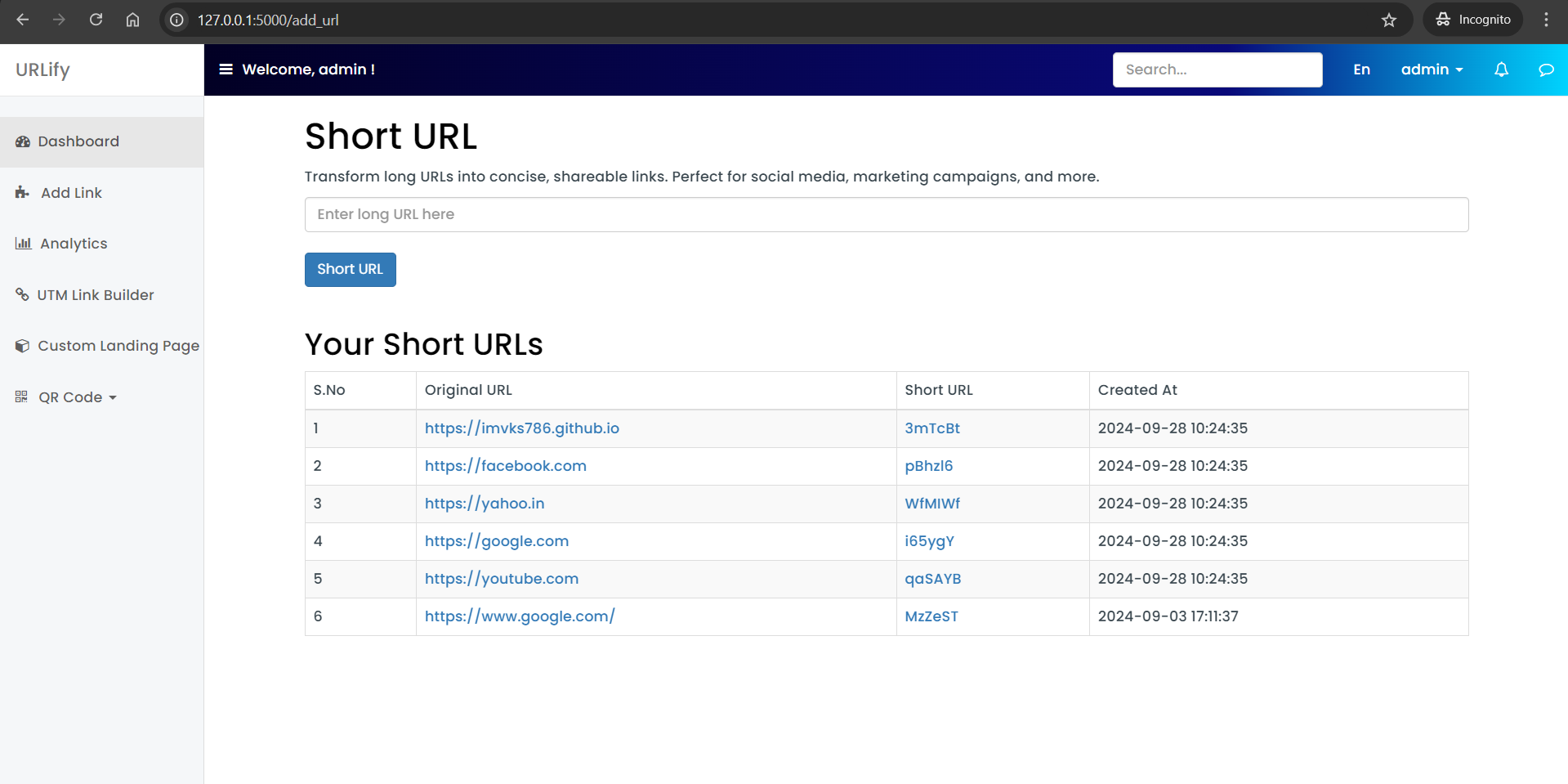
Task: Click the URLify logo
Action: (43, 69)
